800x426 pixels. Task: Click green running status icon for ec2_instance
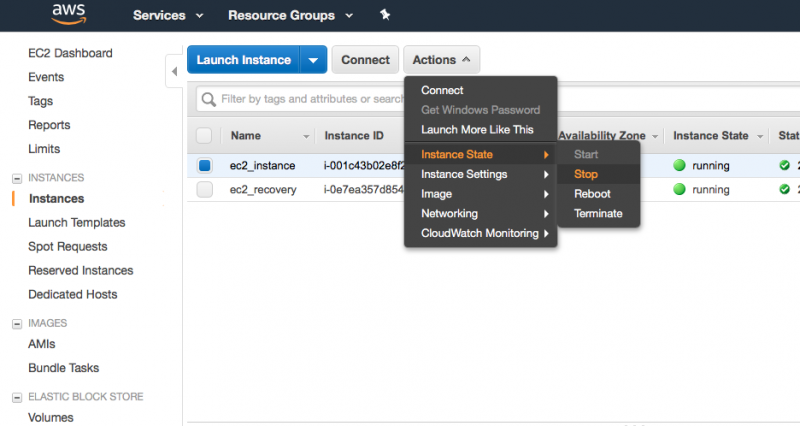pyautogui.click(x=680, y=165)
